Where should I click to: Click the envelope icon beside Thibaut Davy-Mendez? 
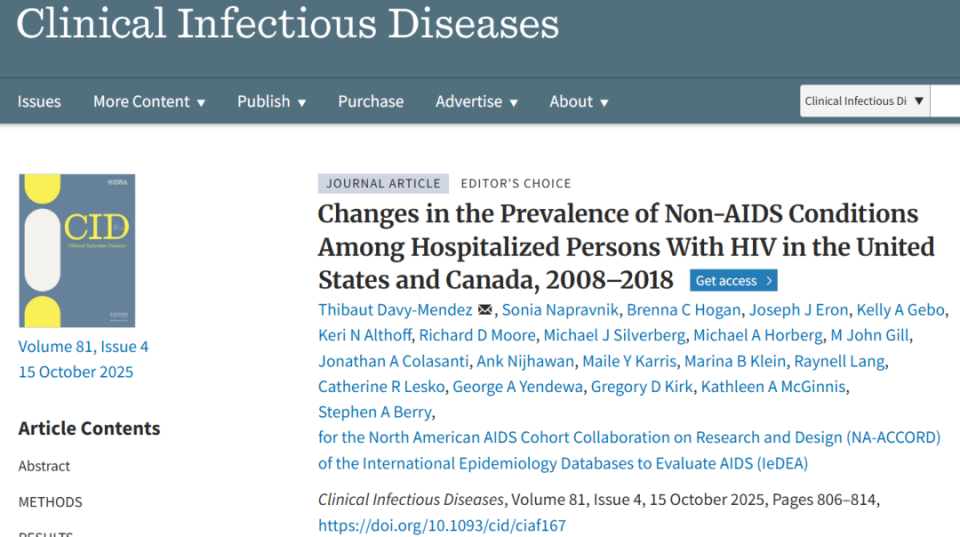pos(485,309)
